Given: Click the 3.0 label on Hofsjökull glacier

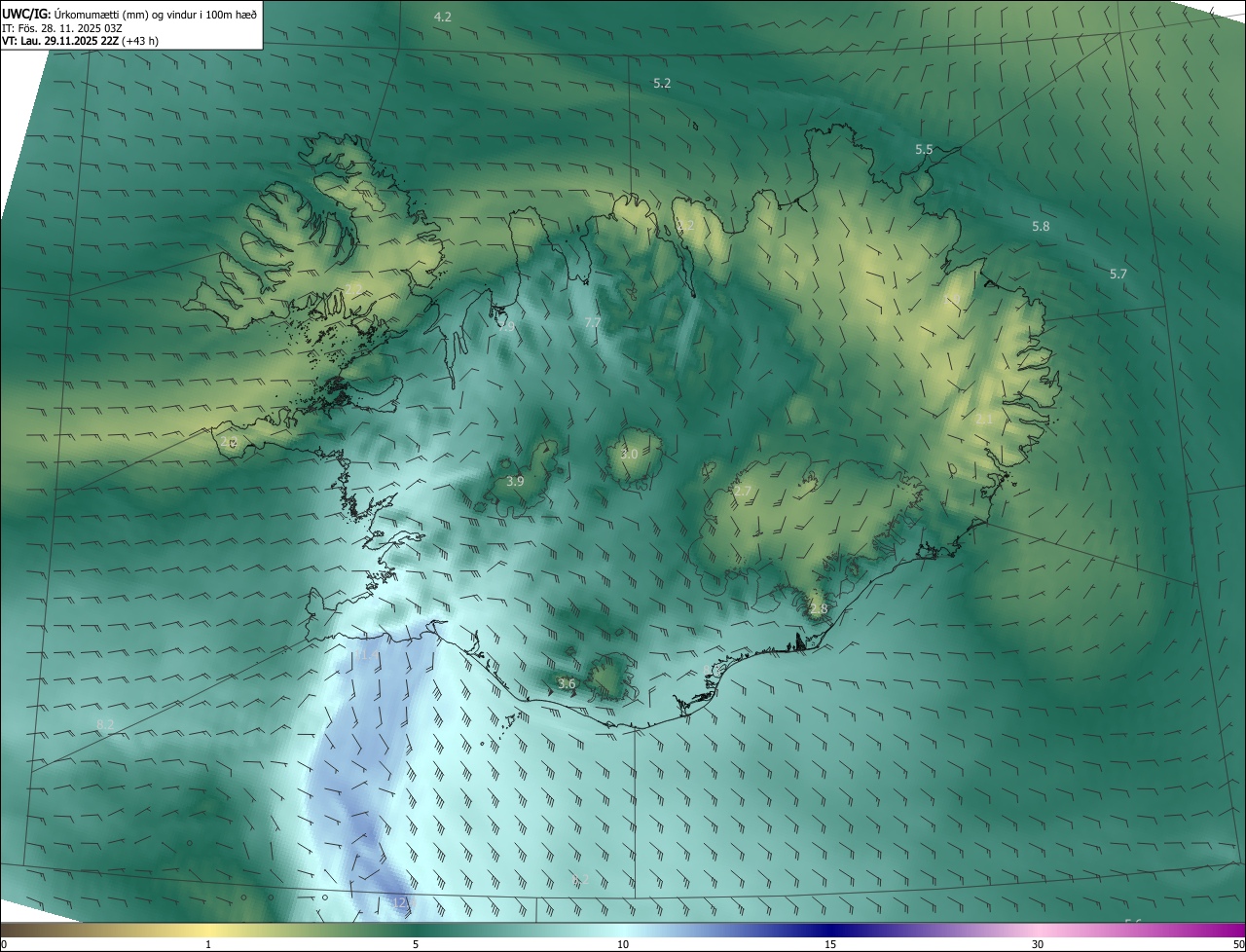Looking at the screenshot, I should point(629,454).
